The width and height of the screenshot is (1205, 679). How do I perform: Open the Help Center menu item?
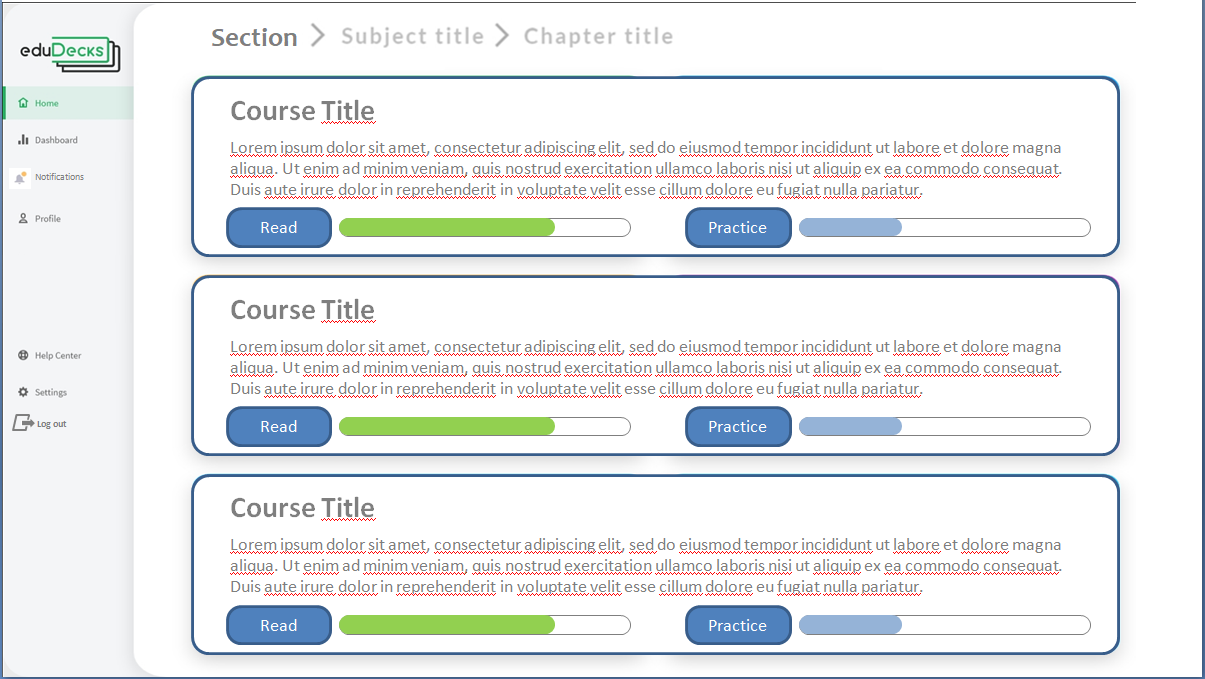[x=58, y=356]
